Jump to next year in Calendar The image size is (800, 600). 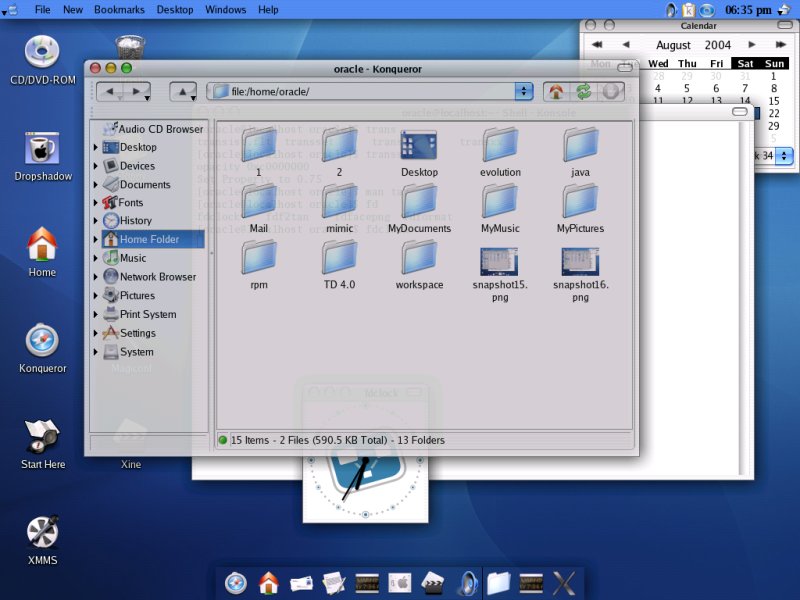(781, 45)
